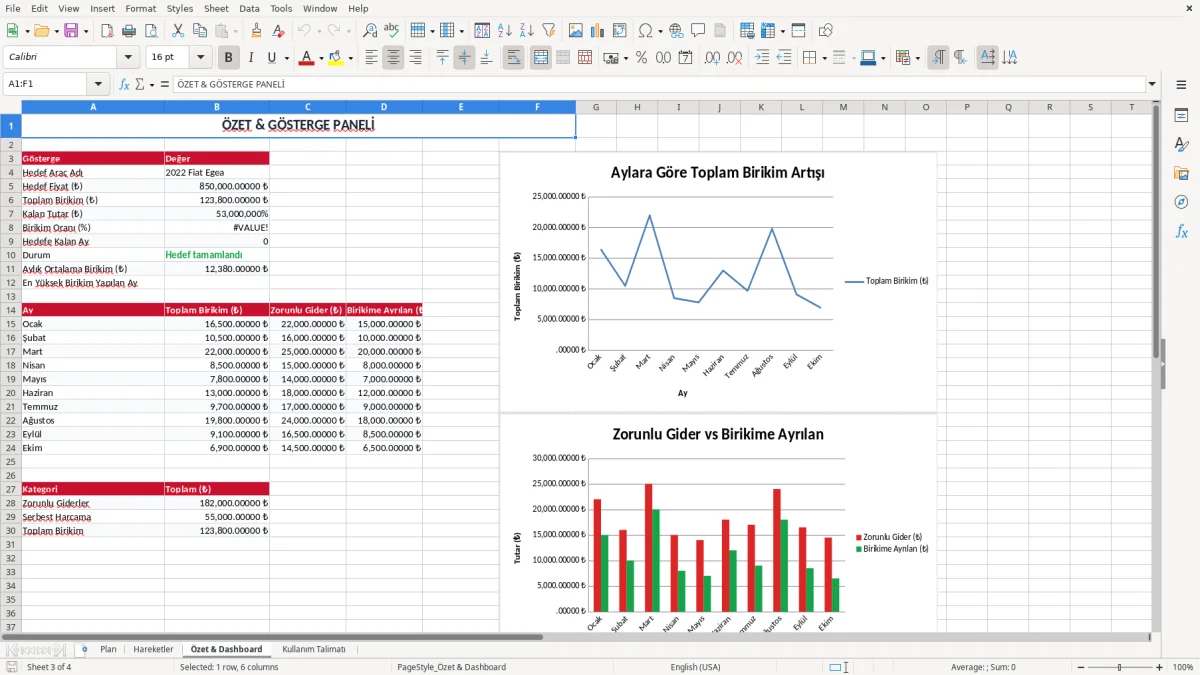Image resolution: width=1200 pixels, height=675 pixels.
Task: Click English (USA) language in status bar
Action: coord(695,667)
